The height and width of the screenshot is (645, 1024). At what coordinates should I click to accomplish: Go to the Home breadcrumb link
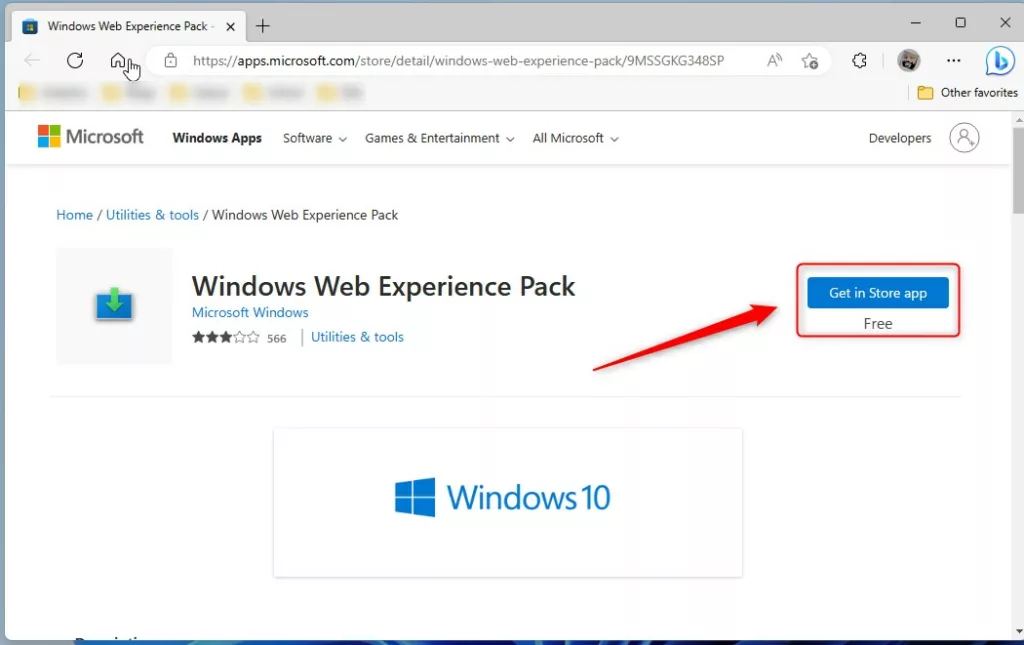(x=74, y=215)
